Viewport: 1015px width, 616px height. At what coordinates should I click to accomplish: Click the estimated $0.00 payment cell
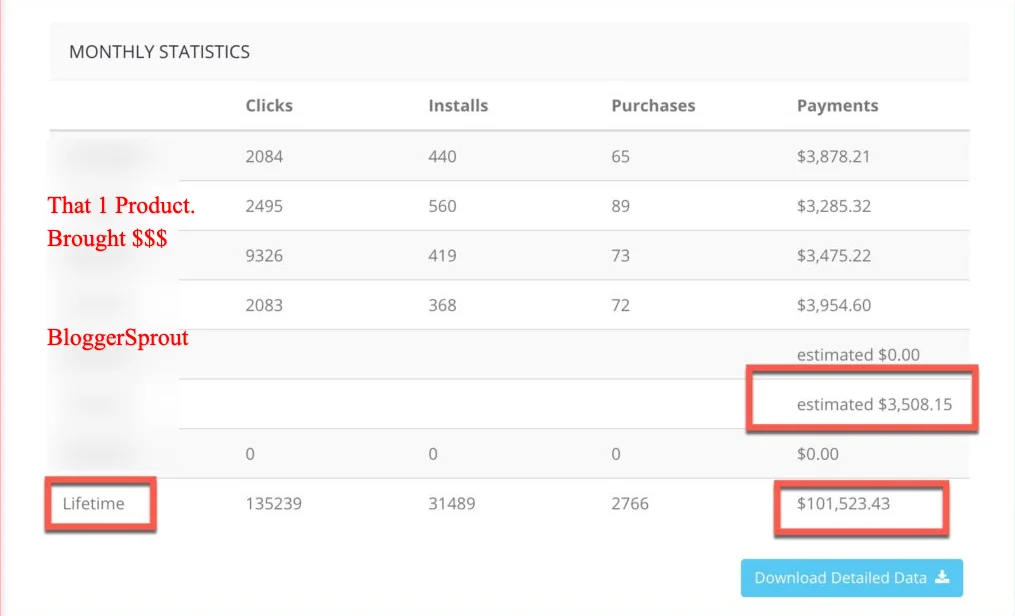[x=858, y=354]
